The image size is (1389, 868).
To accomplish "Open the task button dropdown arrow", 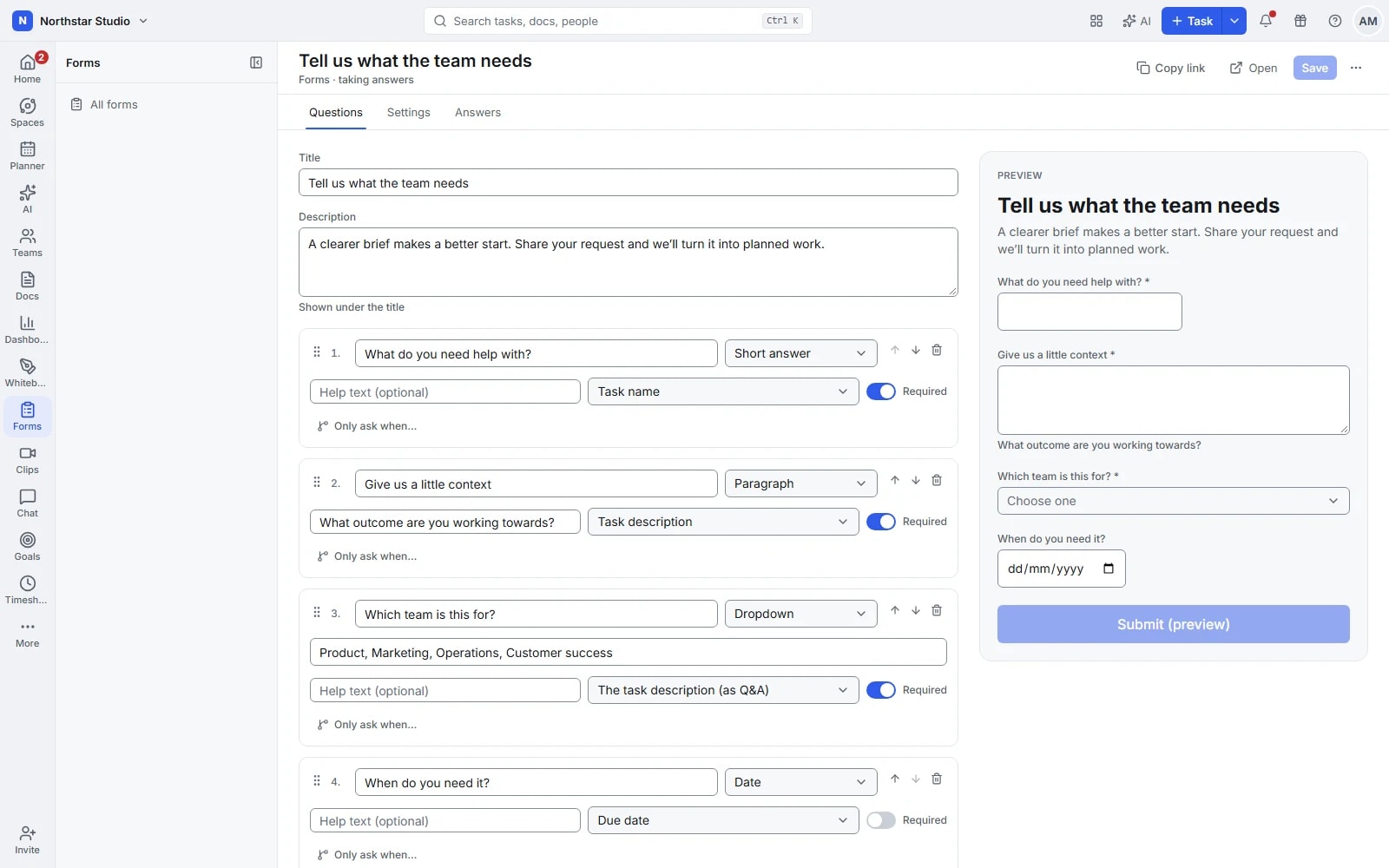I will coord(1234,21).
